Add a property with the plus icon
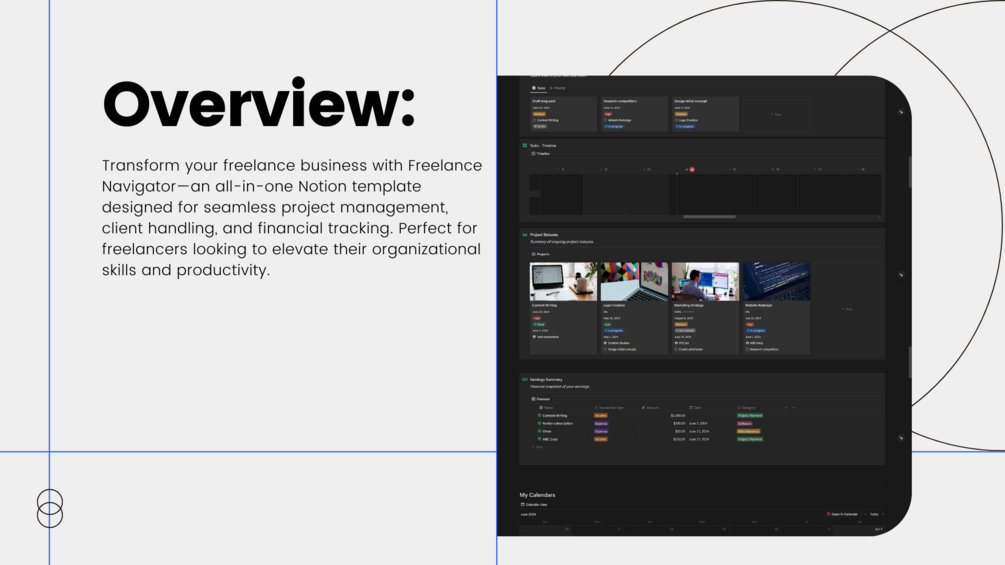 [x=786, y=407]
